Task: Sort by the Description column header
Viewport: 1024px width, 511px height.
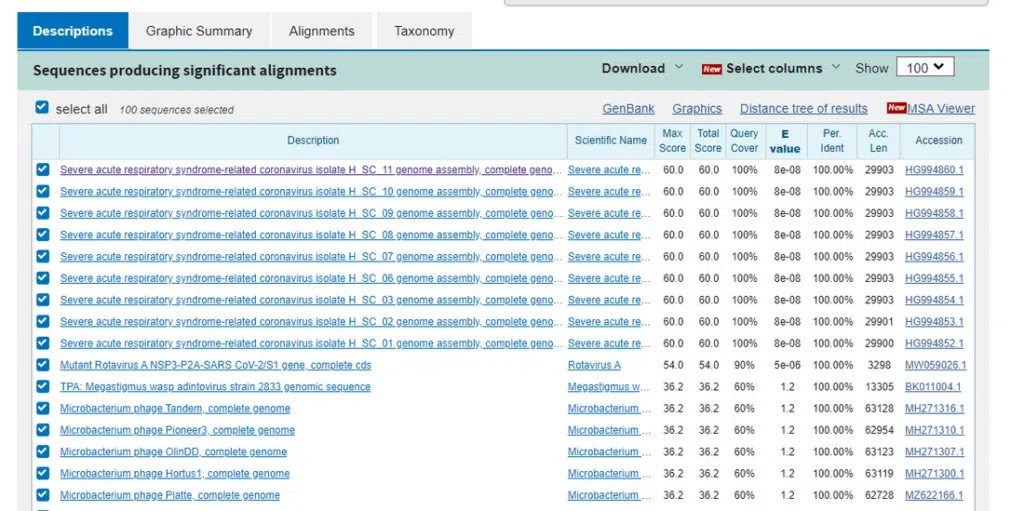Action: (x=313, y=140)
